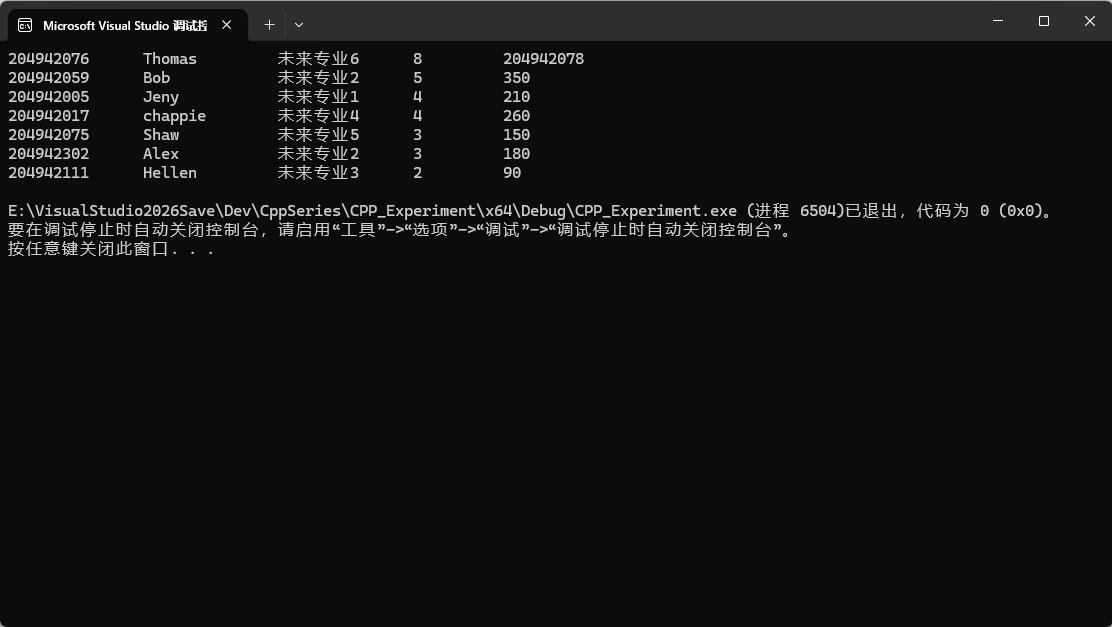This screenshot has width=1112, height=627.
Task: Click the name Shaw
Action: tap(161, 135)
